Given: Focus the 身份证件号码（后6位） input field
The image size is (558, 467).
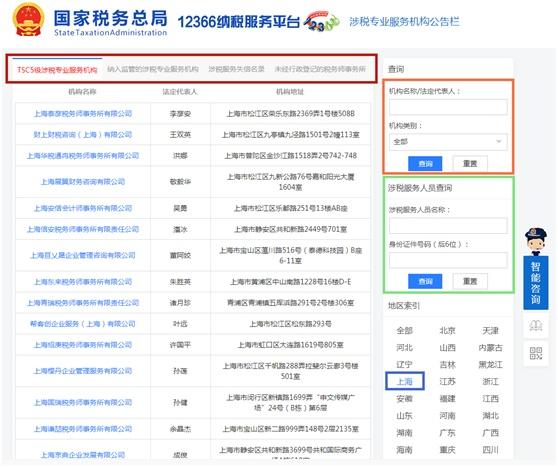Looking at the screenshot, I should point(448,260).
